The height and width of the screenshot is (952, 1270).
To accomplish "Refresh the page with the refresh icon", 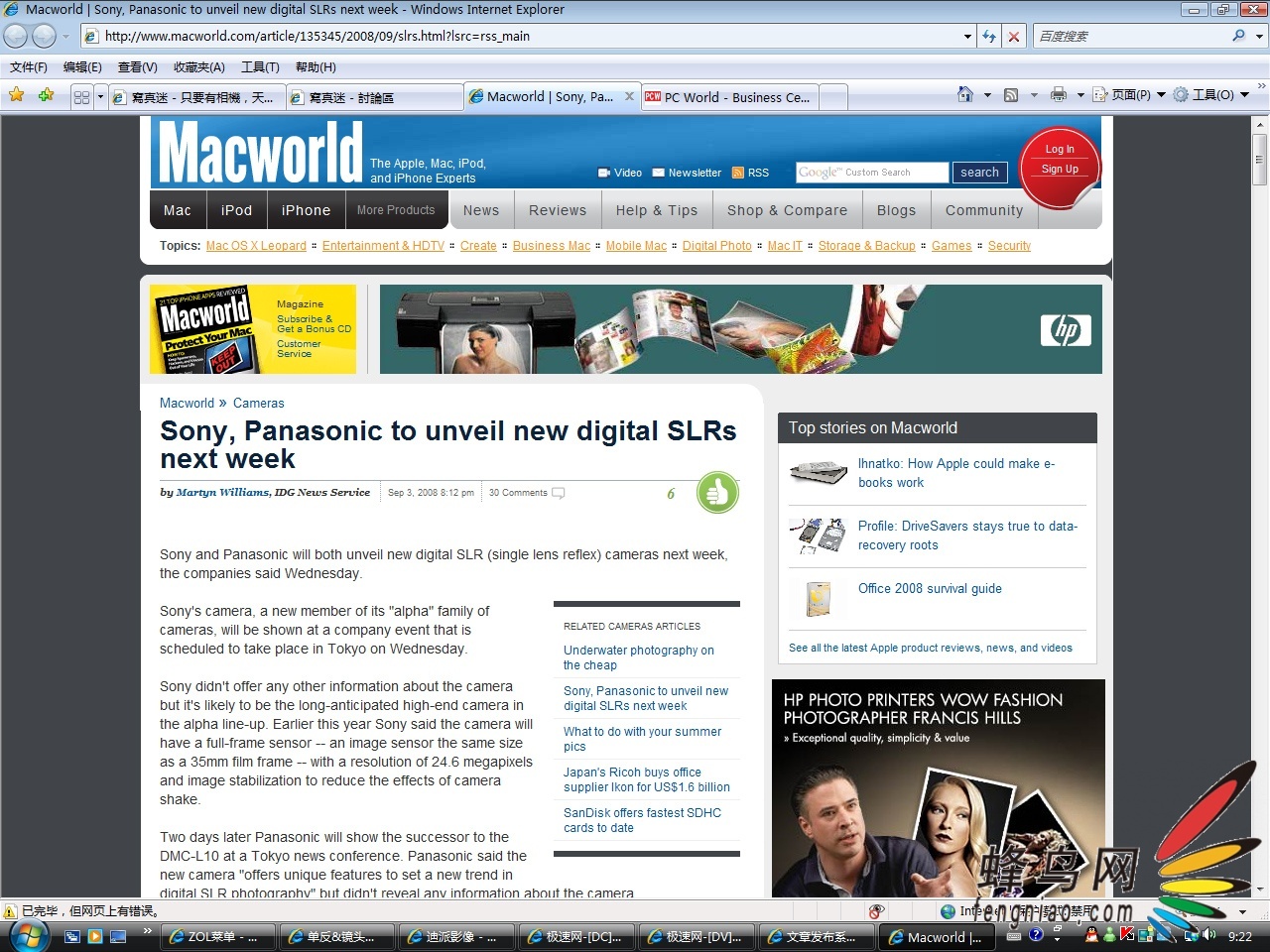I will pyautogui.click(x=989, y=36).
